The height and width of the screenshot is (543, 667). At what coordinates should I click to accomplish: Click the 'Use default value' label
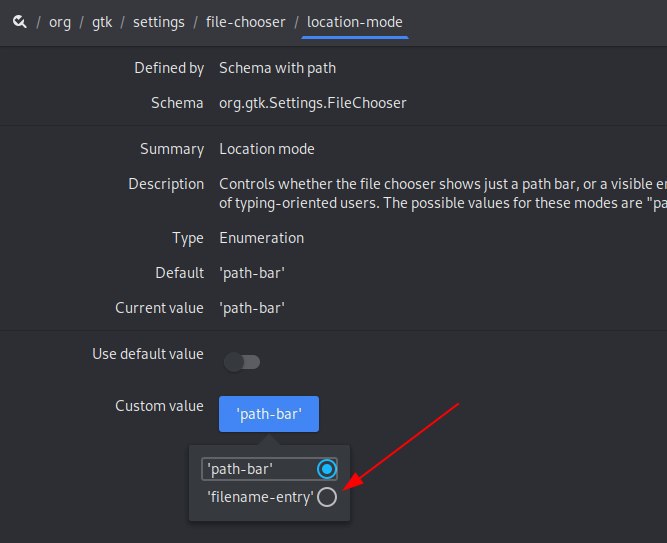(148, 354)
